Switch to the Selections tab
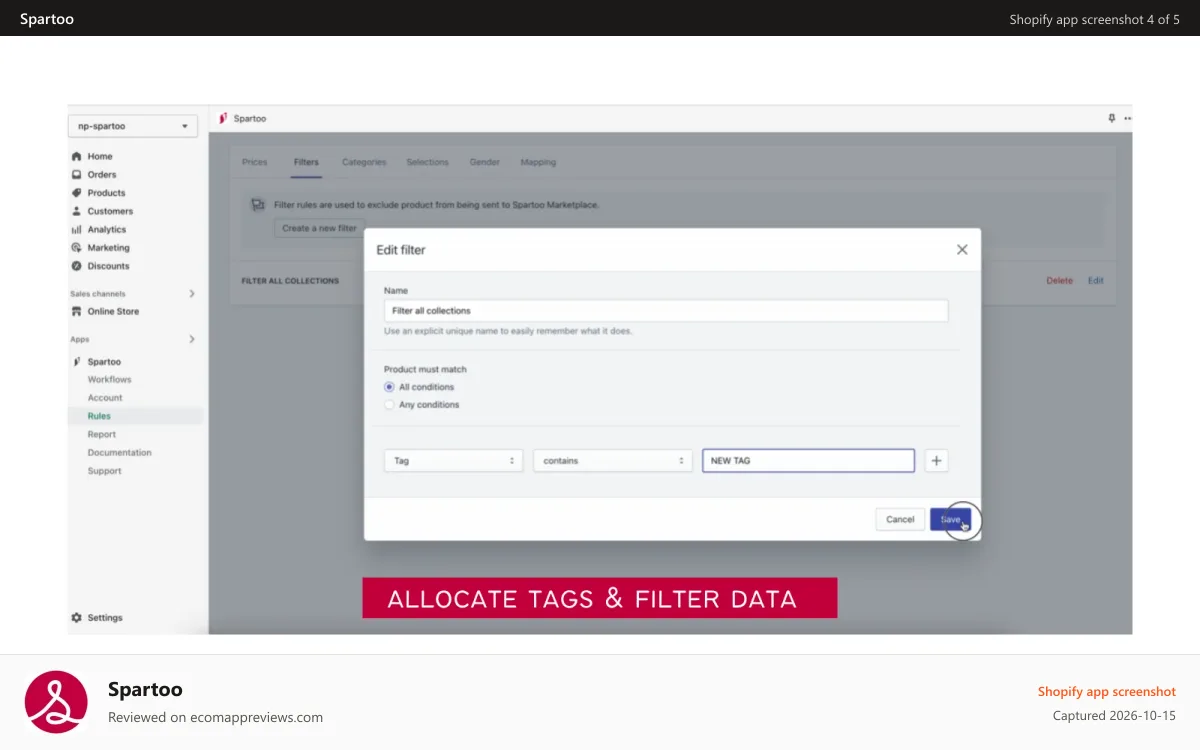This screenshot has height=750, width=1200. tap(427, 162)
